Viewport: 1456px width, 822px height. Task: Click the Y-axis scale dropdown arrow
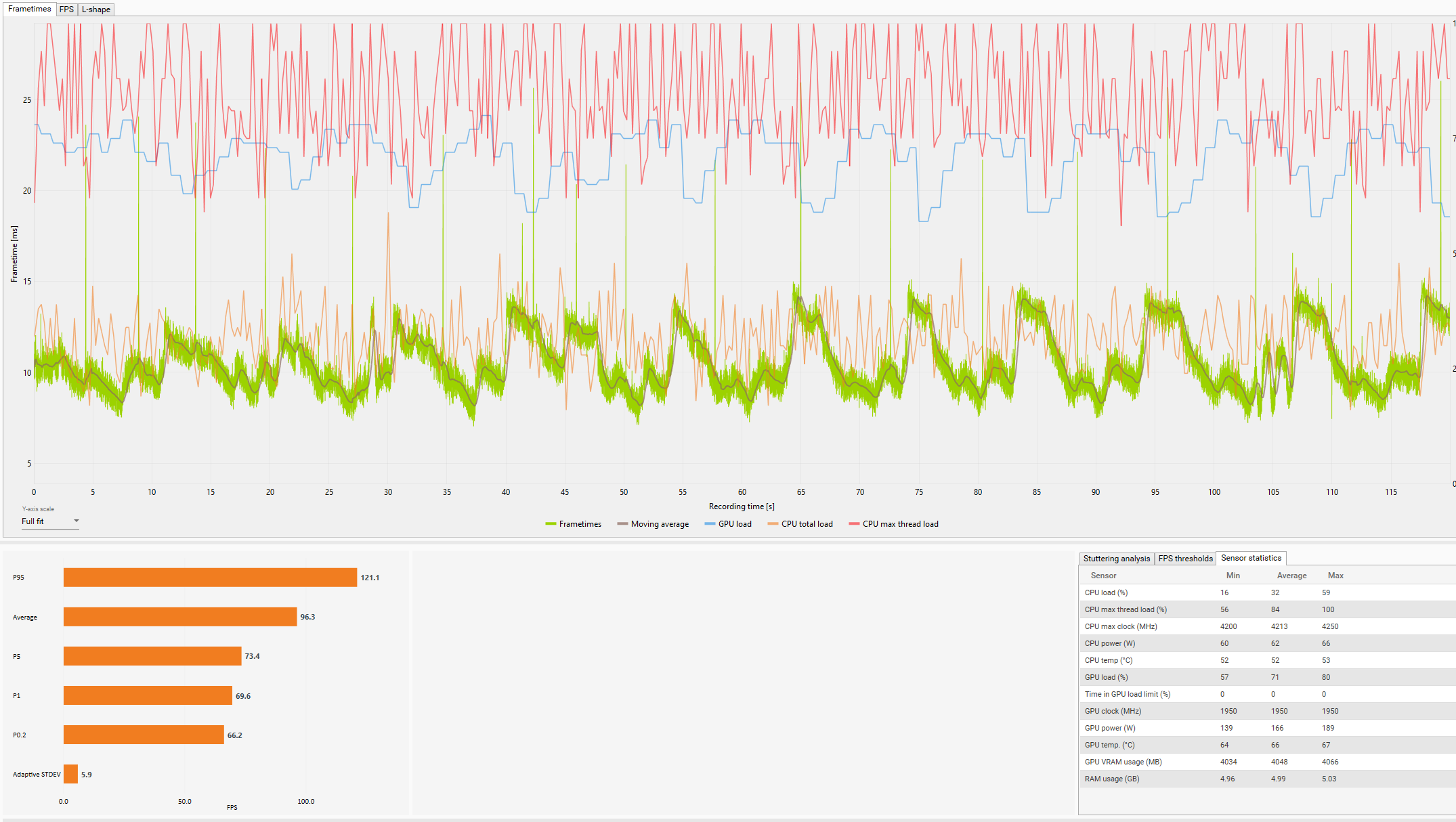(76, 521)
